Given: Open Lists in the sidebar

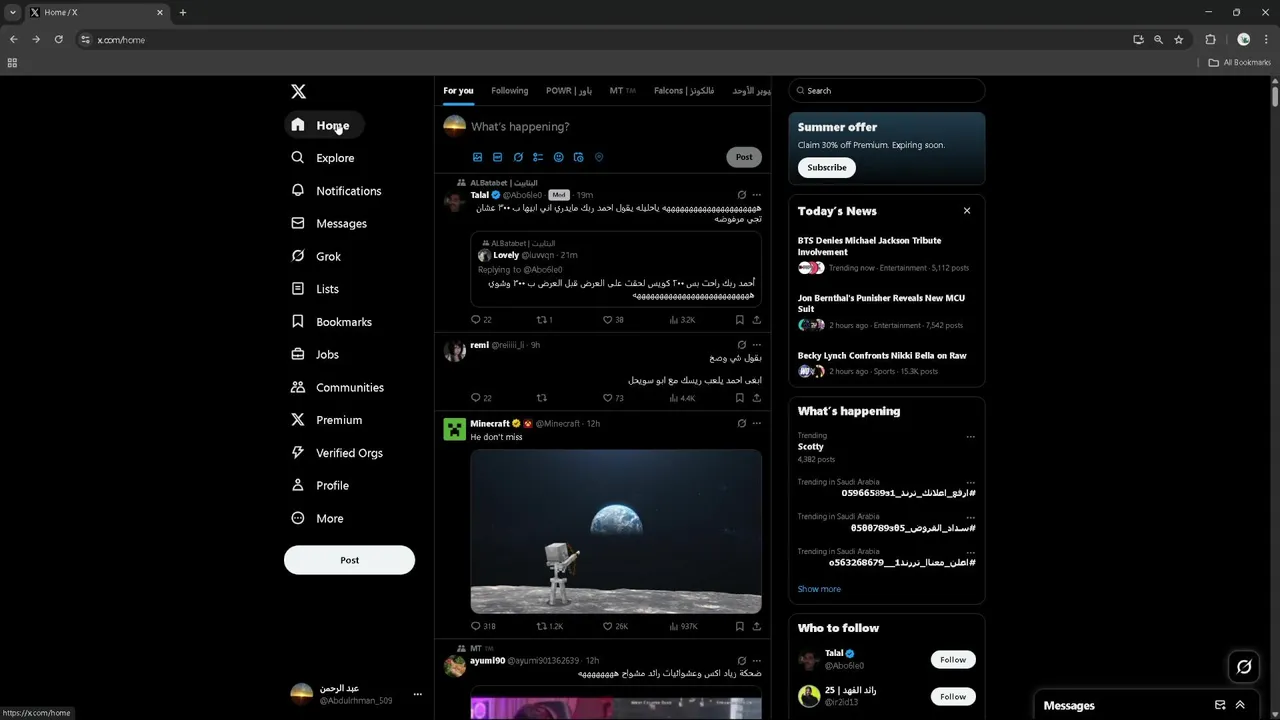Looking at the screenshot, I should pos(314,289).
